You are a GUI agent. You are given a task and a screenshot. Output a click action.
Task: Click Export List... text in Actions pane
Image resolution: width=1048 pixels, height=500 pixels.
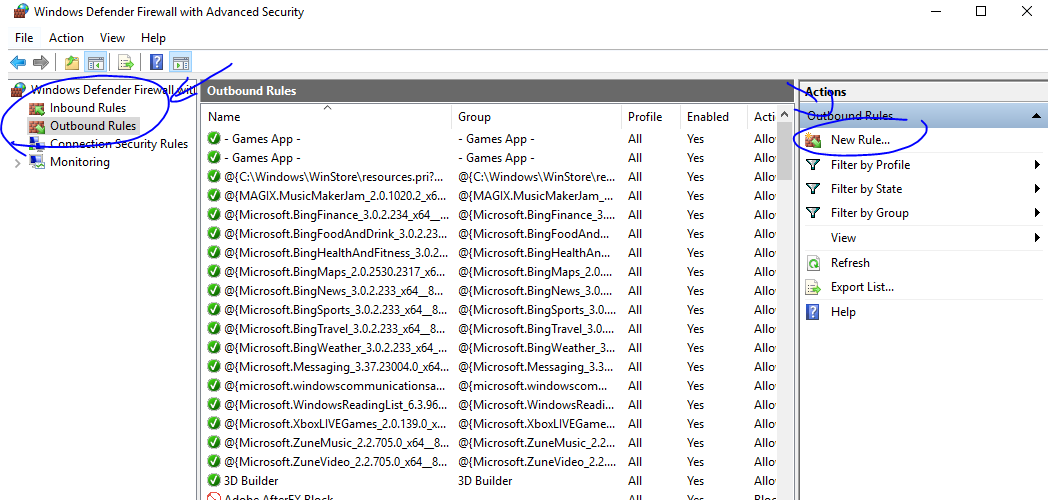862,287
